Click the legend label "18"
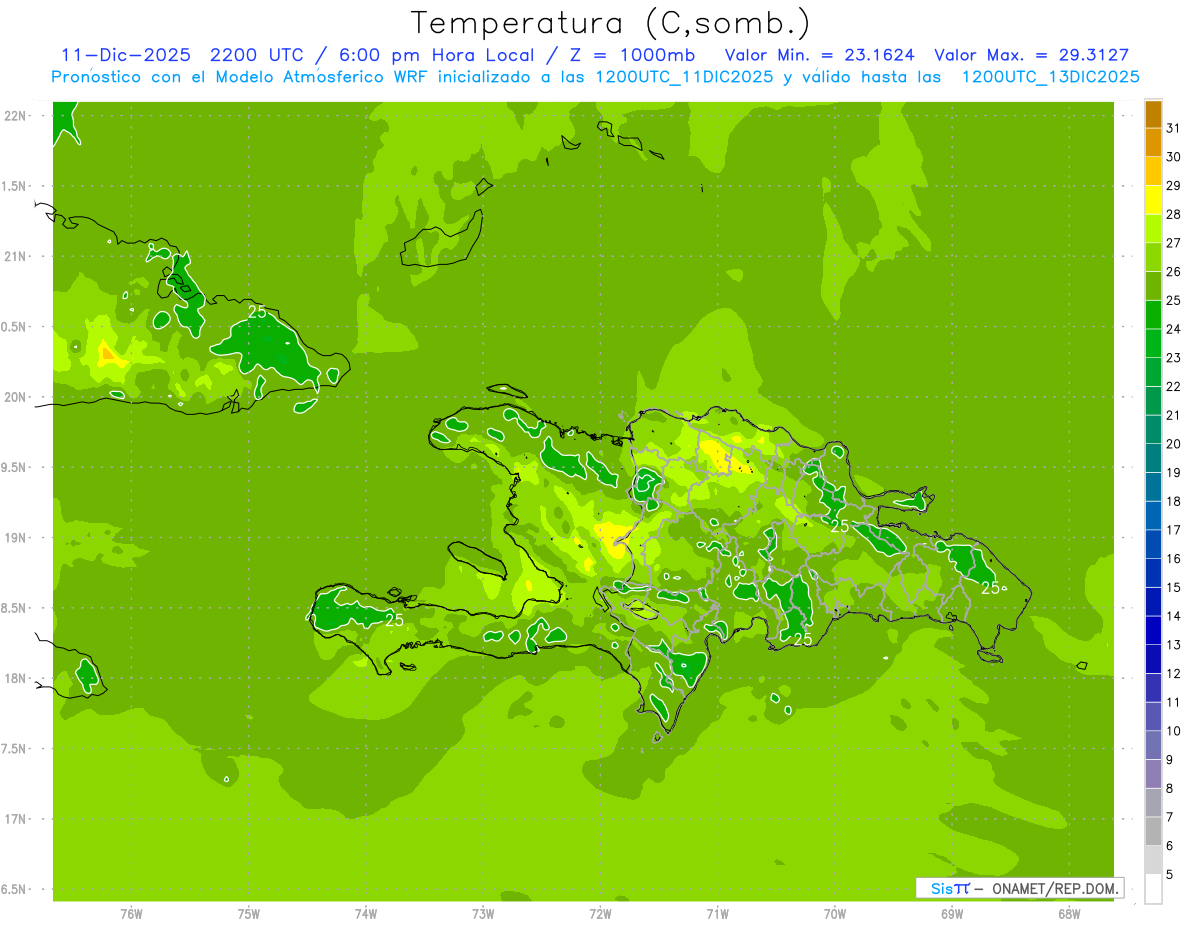 pos(1174,502)
